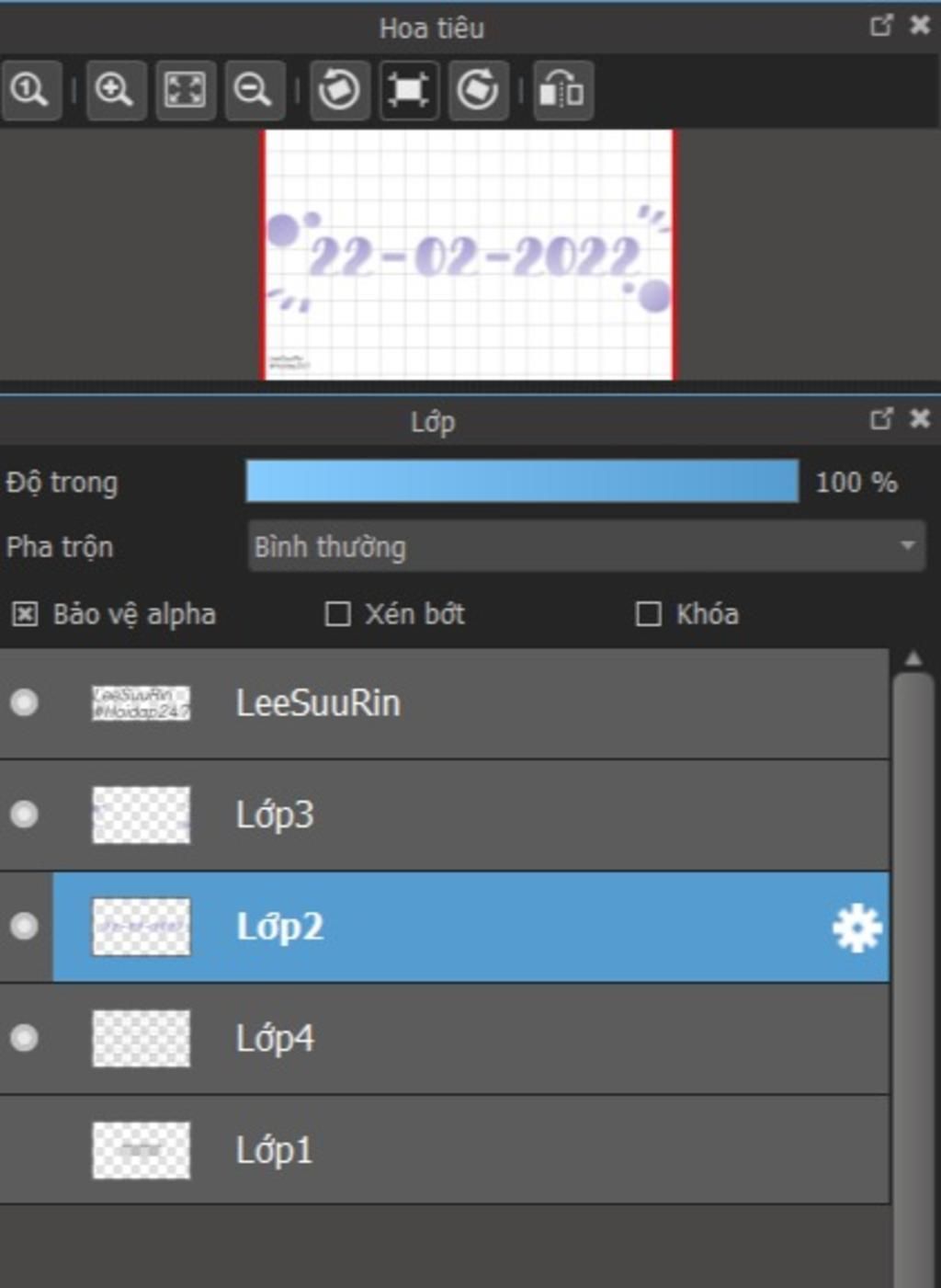This screenshot has height=1288, width=941.
Task: Toggle visibility of layer Lớp3
Action: (x=25, y=815)
